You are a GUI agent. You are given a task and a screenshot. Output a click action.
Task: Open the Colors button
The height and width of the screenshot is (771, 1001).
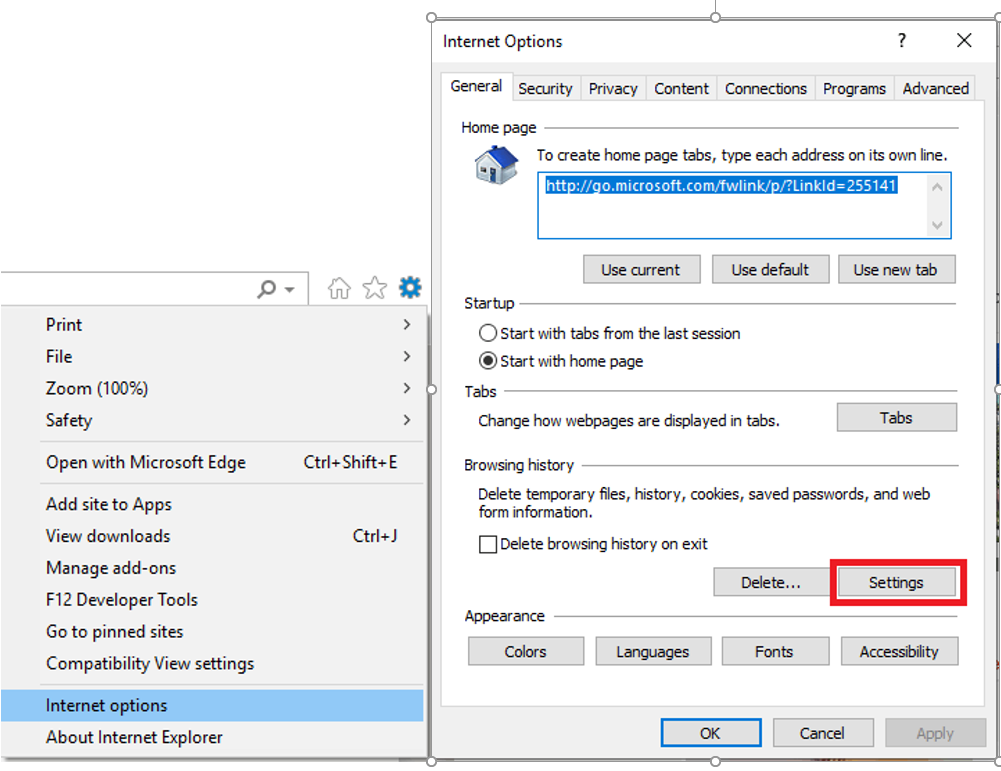pos(525,652)
